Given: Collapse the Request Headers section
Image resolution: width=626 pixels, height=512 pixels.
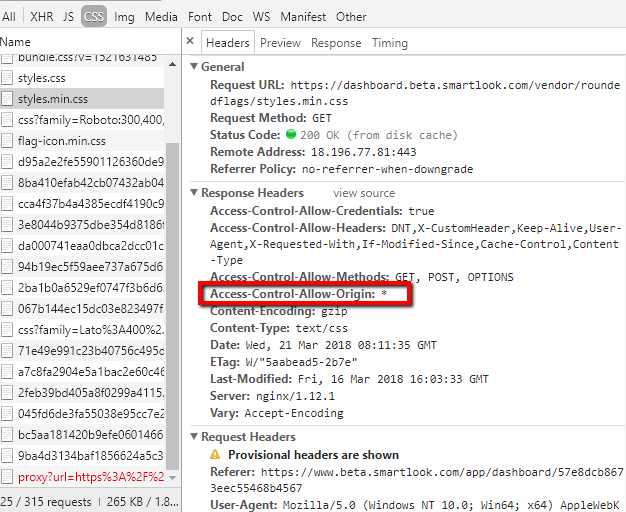Looking at the screenshot, I should tap(194, 437).
